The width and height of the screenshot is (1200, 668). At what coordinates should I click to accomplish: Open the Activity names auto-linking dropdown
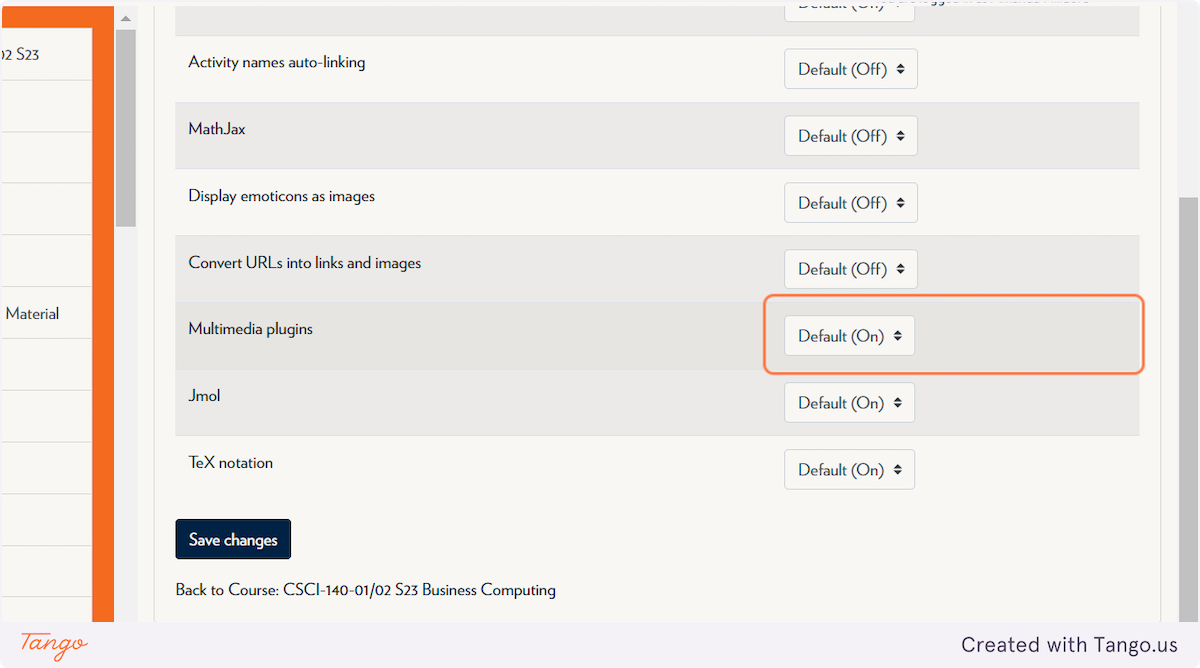850,69
